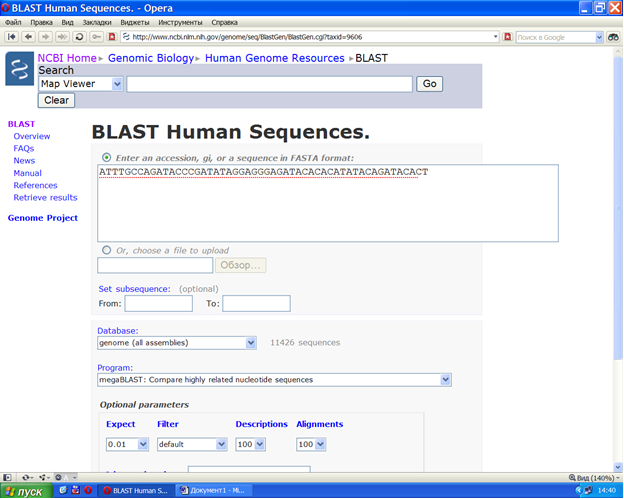Toggle the panel icon in Opera status bar
This screenshot has width=624, height=499.
(7, 477)
